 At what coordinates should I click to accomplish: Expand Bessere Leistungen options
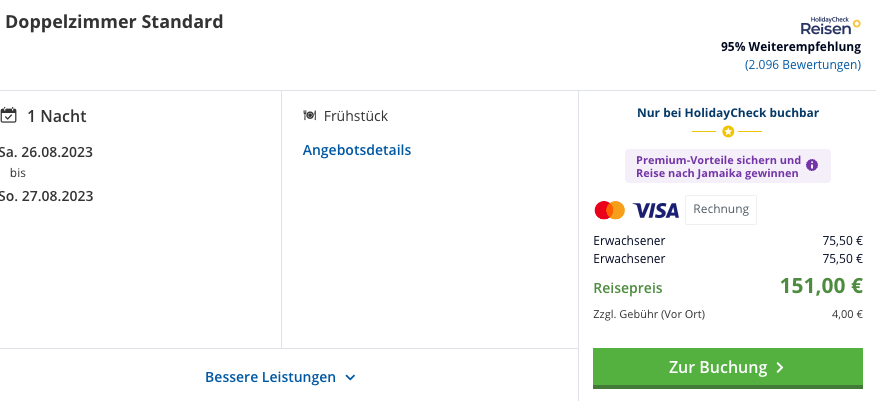point(280,377)
